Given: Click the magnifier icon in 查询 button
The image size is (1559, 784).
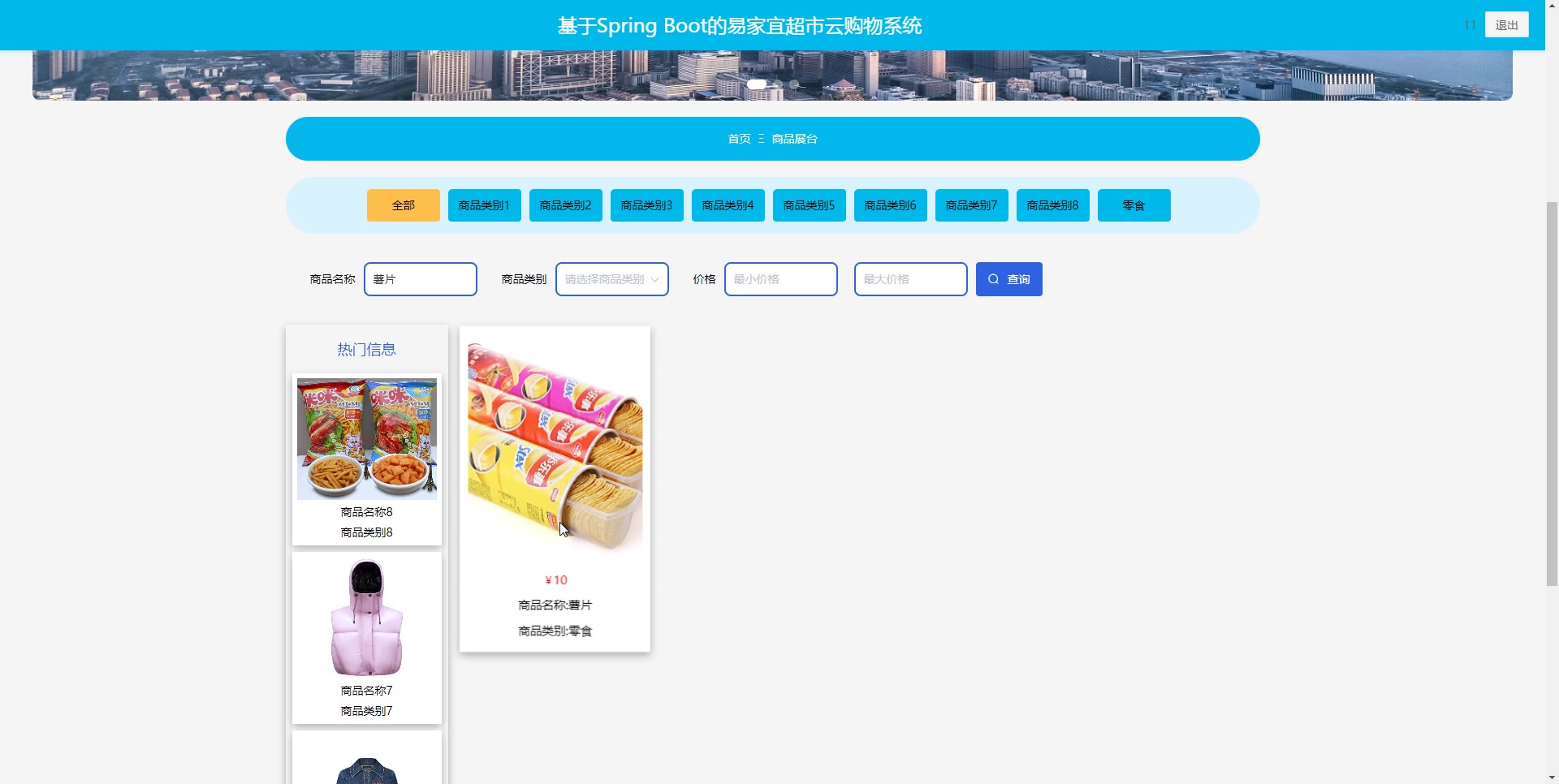Looking at the screenshot, I should [x=993, y=279].
